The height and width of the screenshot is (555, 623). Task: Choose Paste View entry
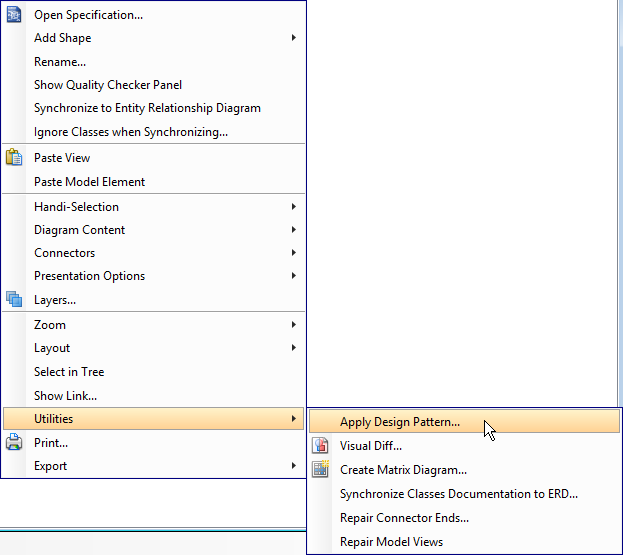click(x=153, y=158)
